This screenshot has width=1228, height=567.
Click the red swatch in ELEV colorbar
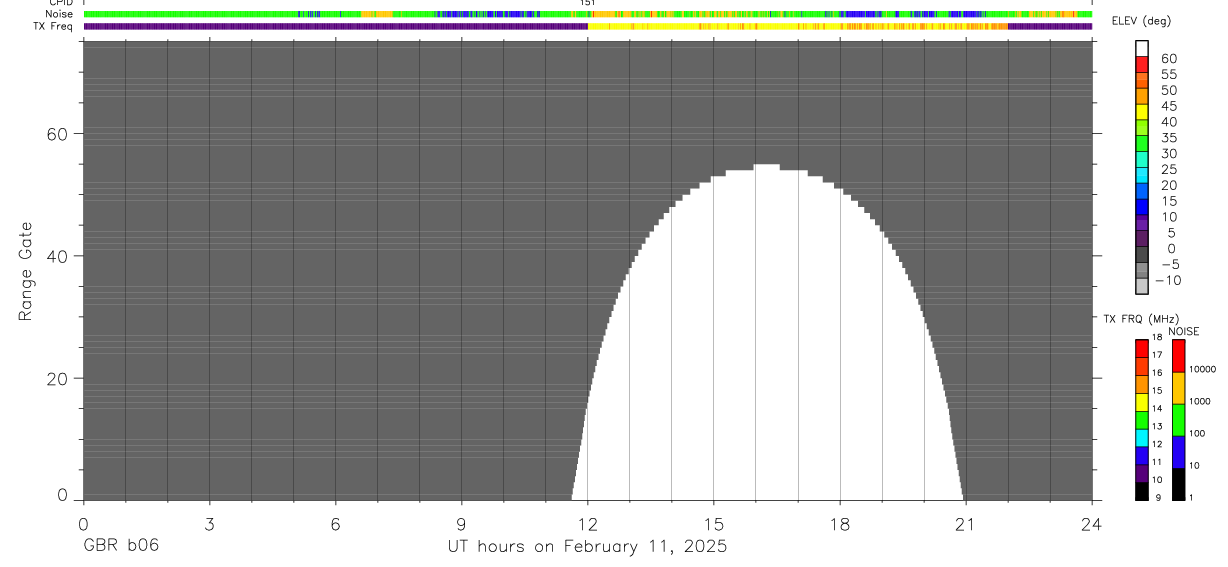pyautogui.click(x=1143, y=65)
